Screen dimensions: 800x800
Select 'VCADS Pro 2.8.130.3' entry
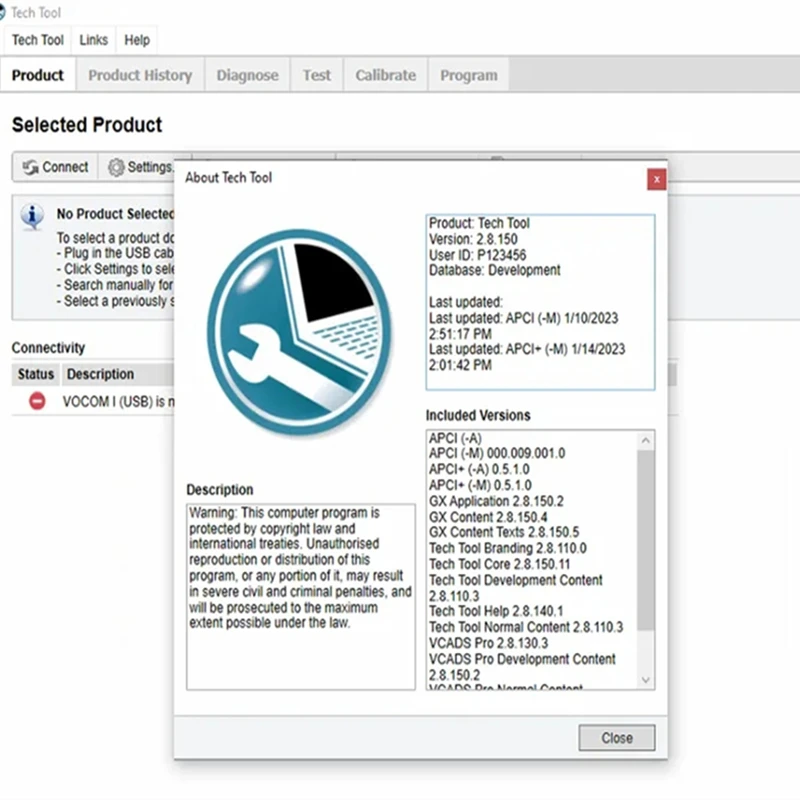pos(488,643)
